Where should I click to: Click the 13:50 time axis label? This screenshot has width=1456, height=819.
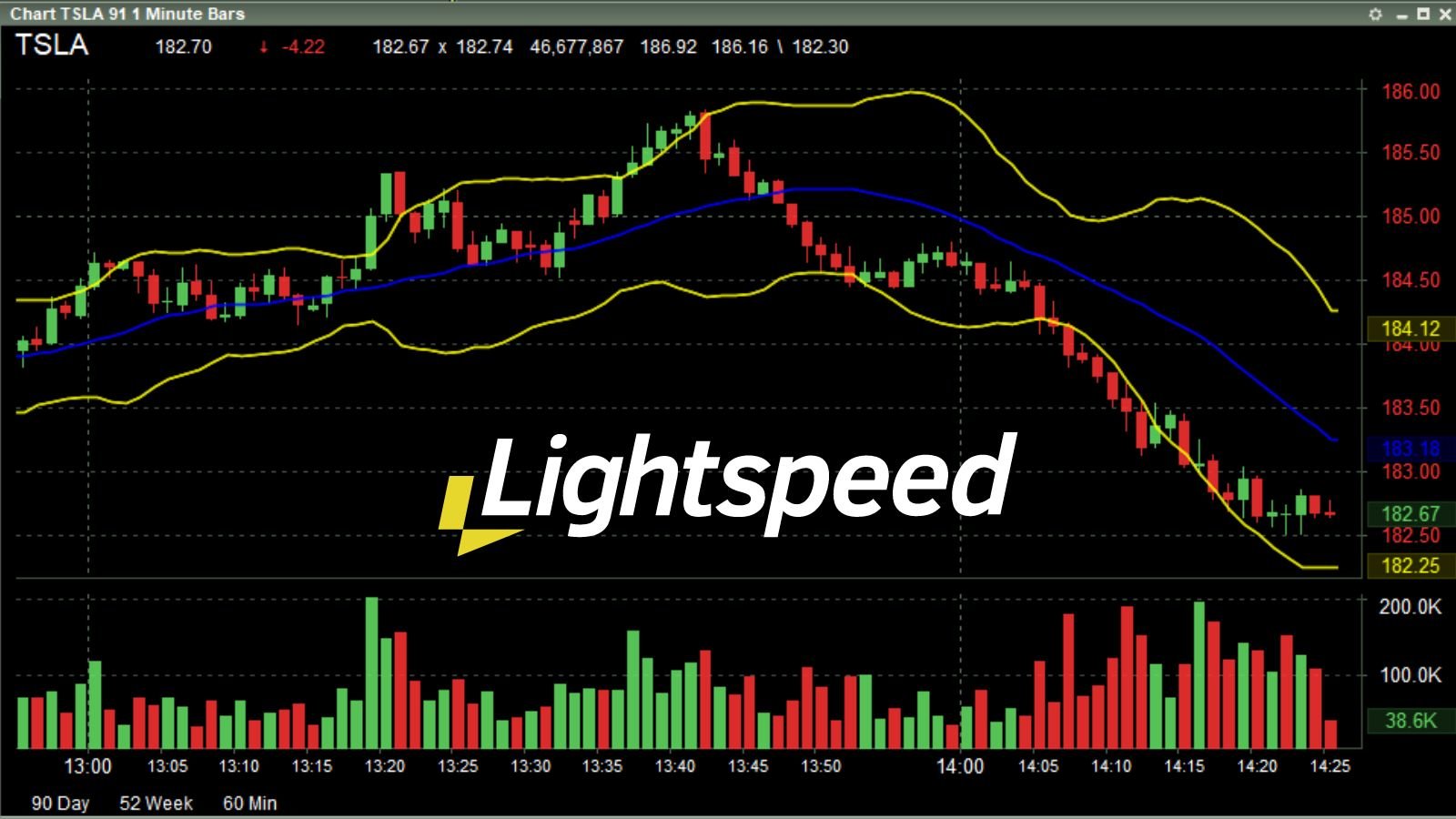point(820,766)
